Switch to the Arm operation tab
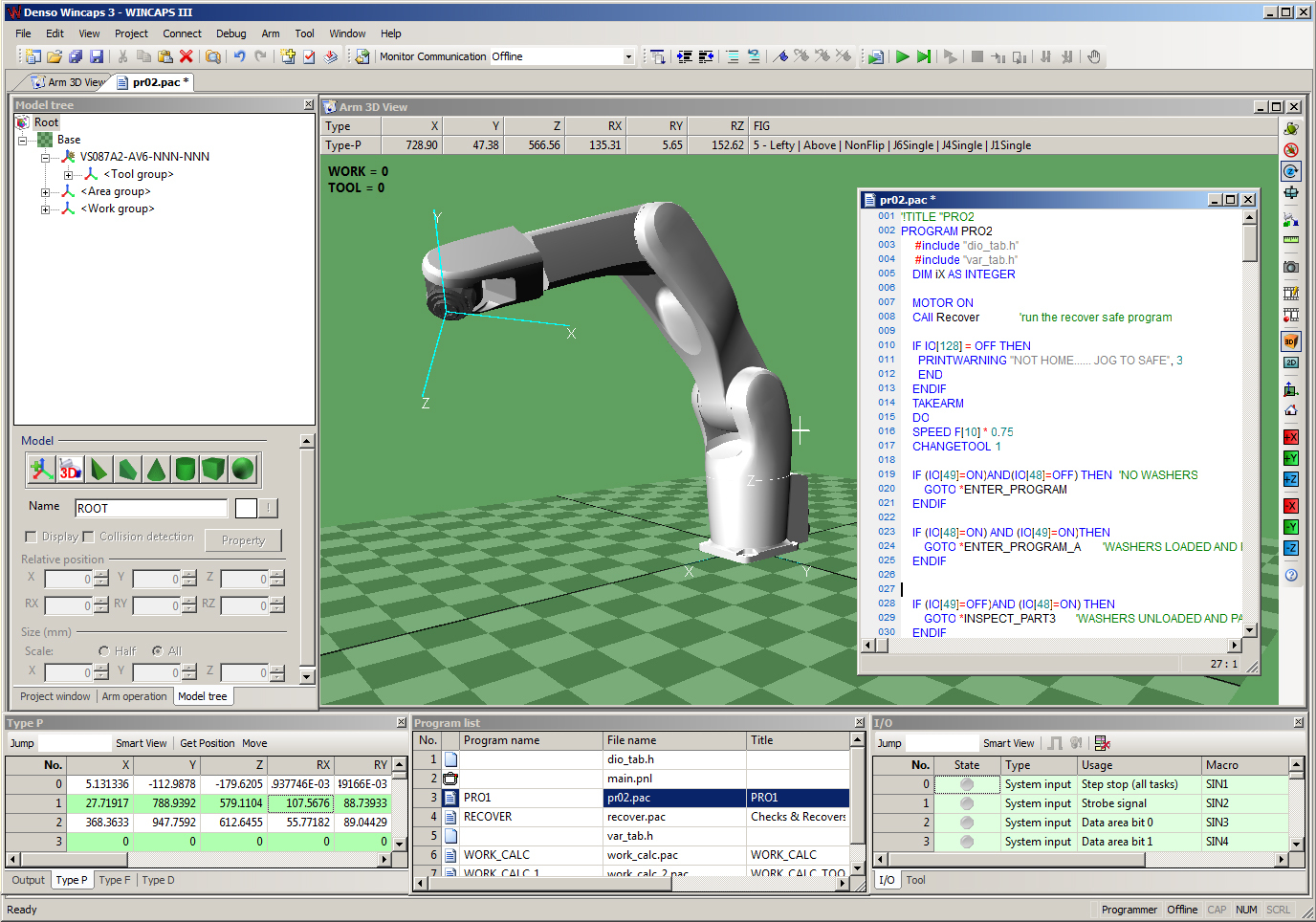 coord(134,696)
